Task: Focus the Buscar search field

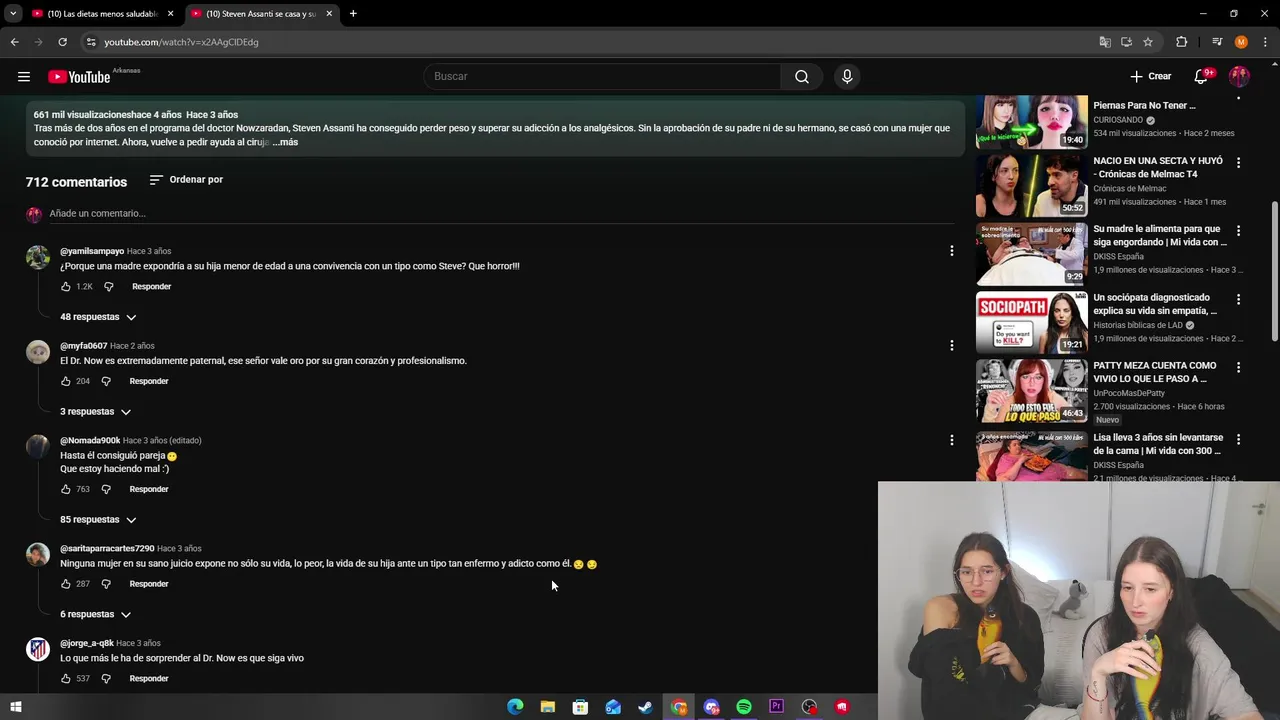Action: 602,77
